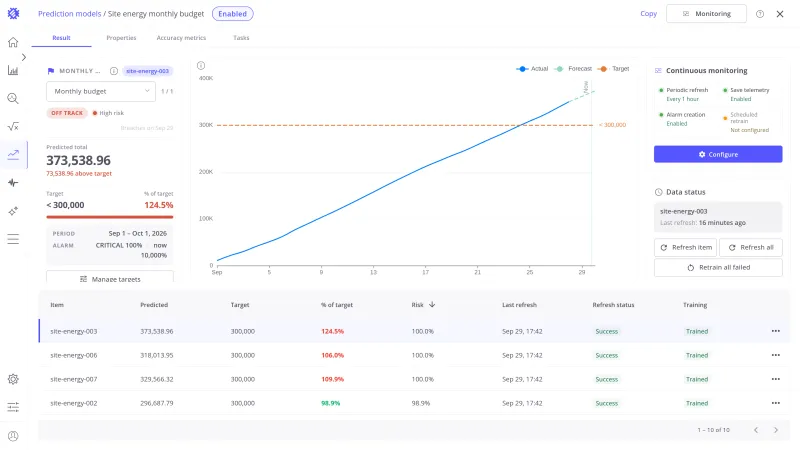Click the flag icon beside MONTHLY
The width and height of the screenshot is (800, 450).
(51, 71)
